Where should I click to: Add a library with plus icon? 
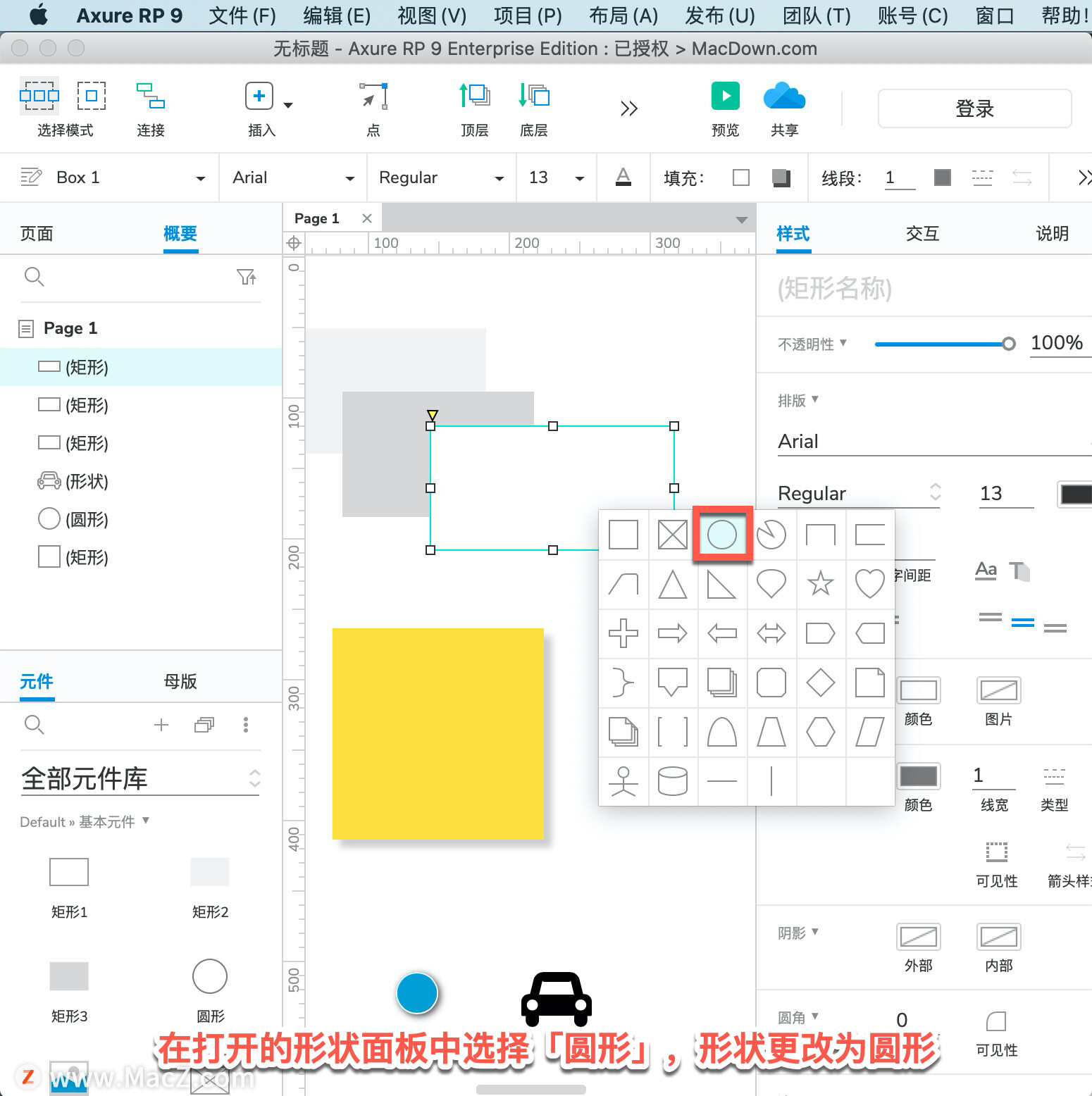click(x=161, y=725)
